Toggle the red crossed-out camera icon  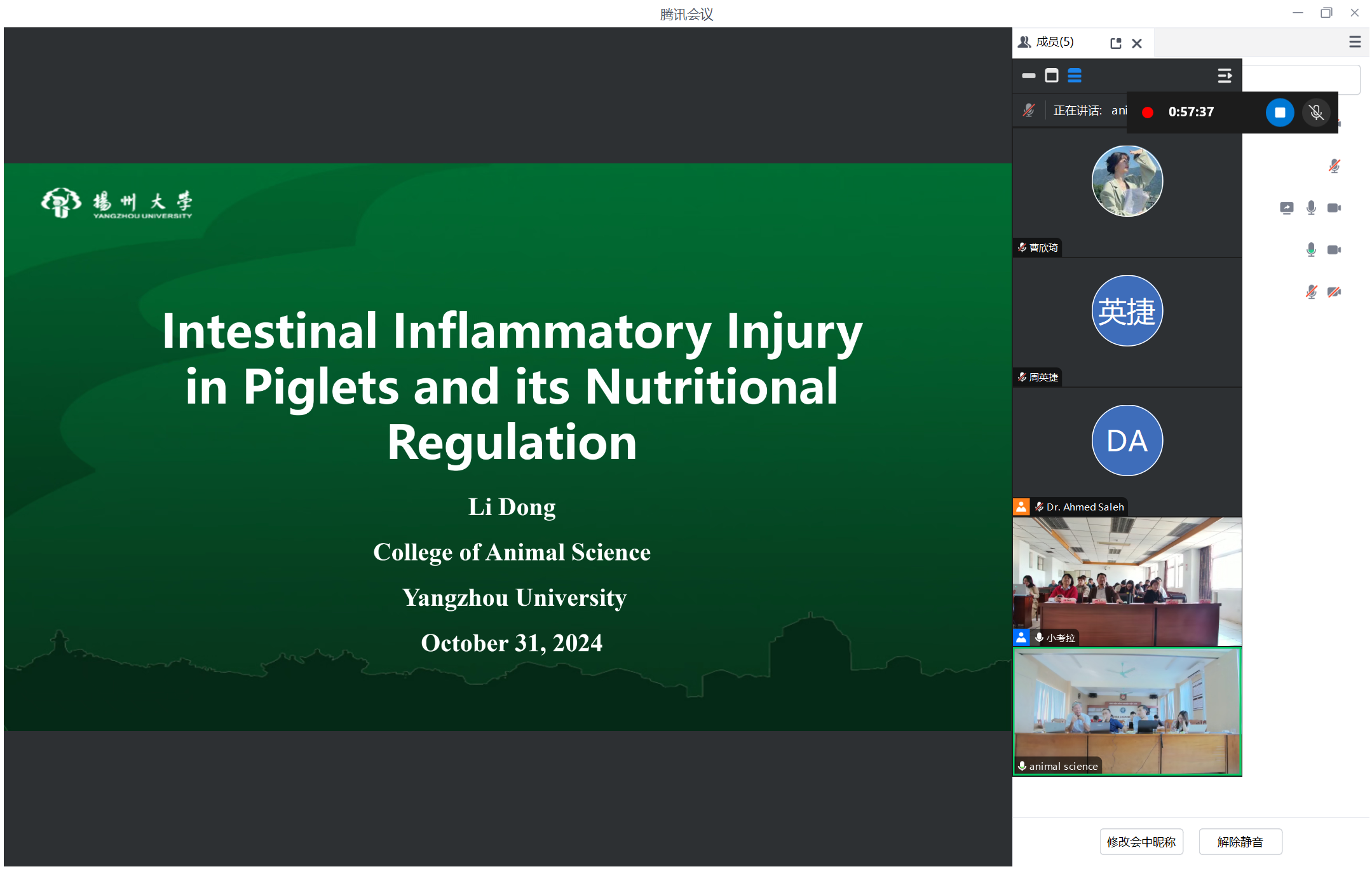tap(1334, 292)
